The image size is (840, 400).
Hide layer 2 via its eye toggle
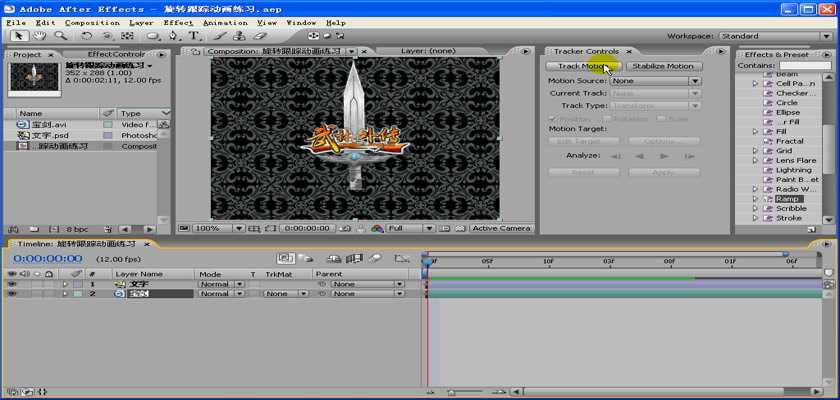point(11,294)
